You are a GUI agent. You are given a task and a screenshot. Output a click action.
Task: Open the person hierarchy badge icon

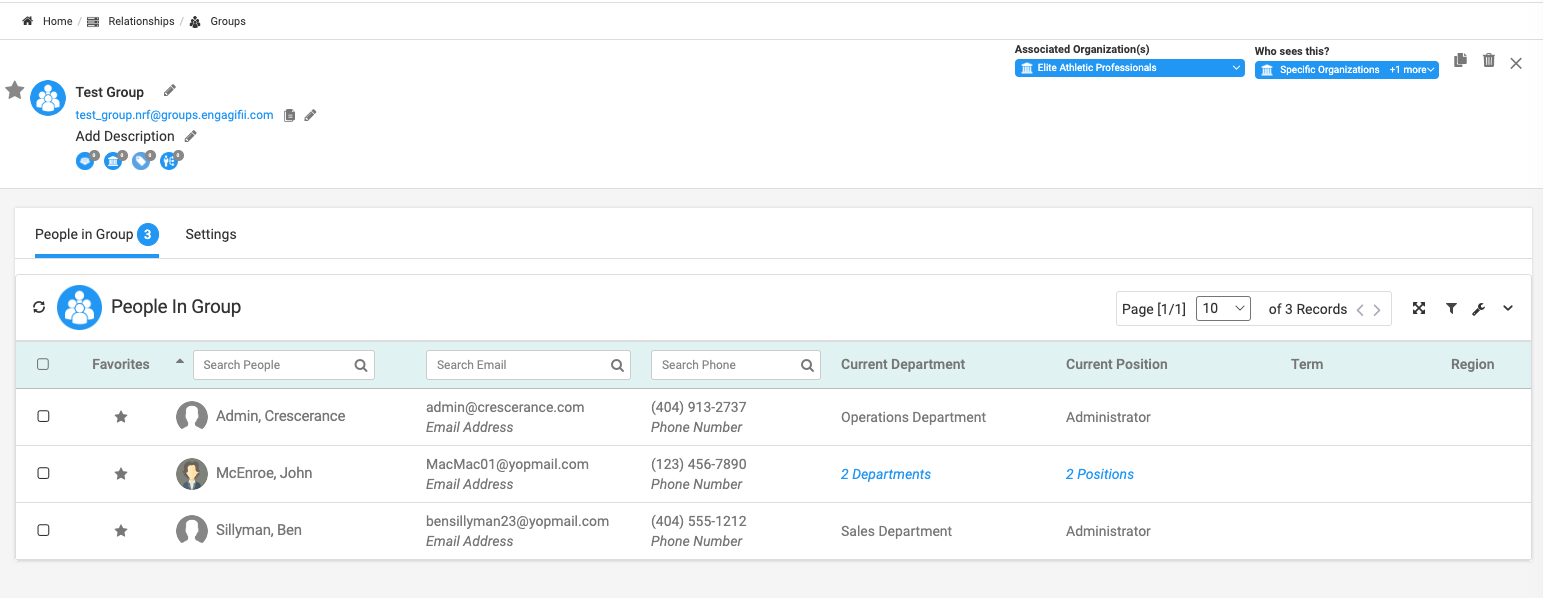pyautogui.click(x=170, y=160)
